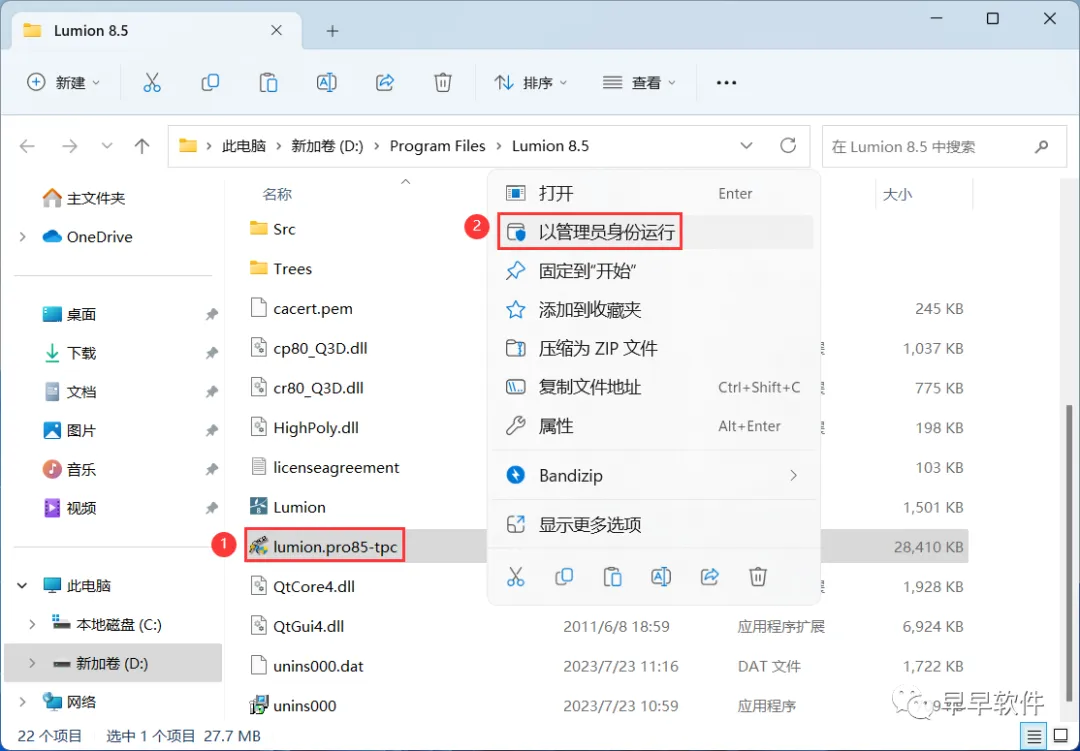Choose 固定到"开始" in the context menu
This screenshot has width=1080, height=751.
(654, 271)
